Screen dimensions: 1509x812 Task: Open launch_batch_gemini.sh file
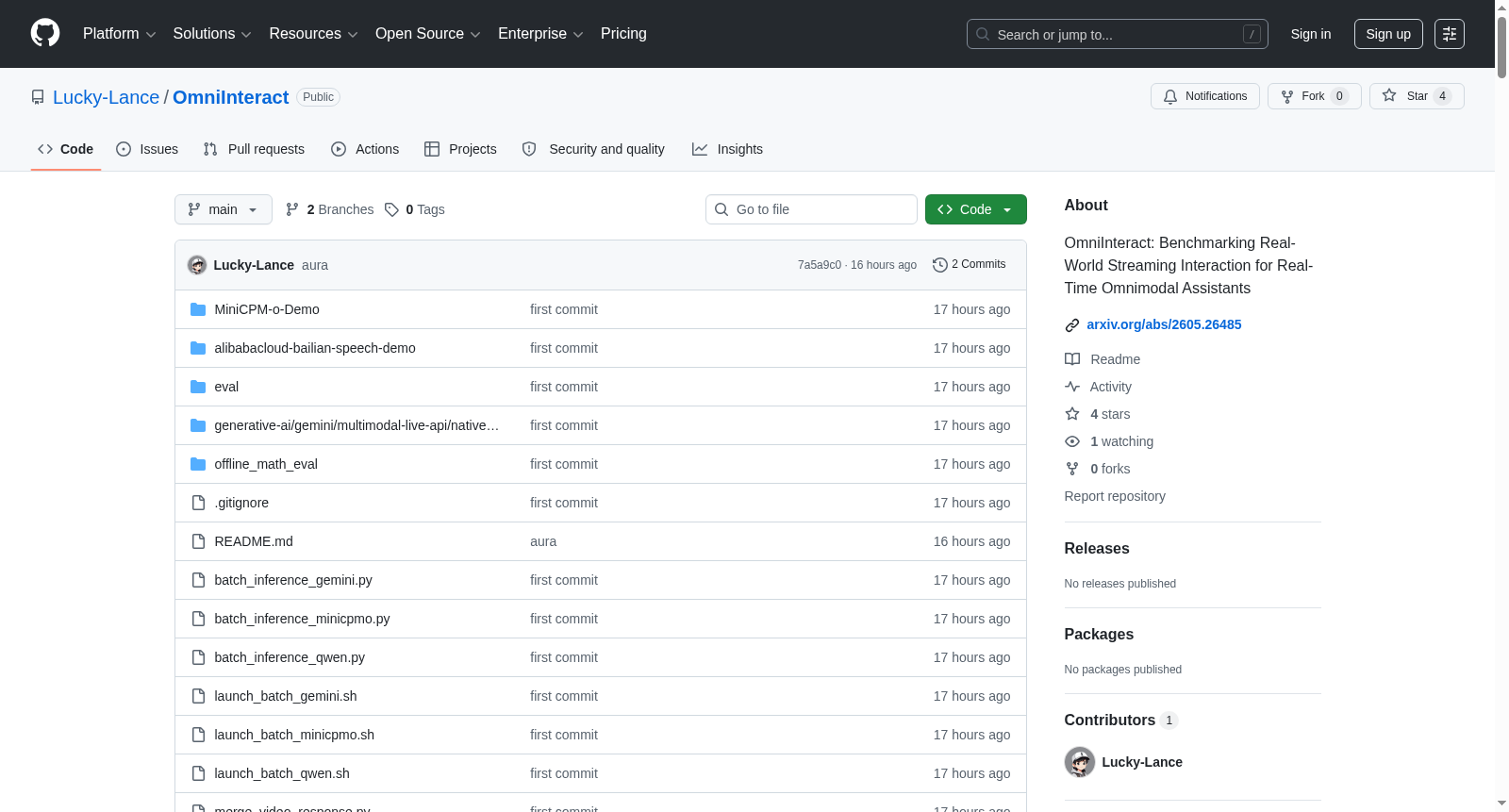pos(286,696)
